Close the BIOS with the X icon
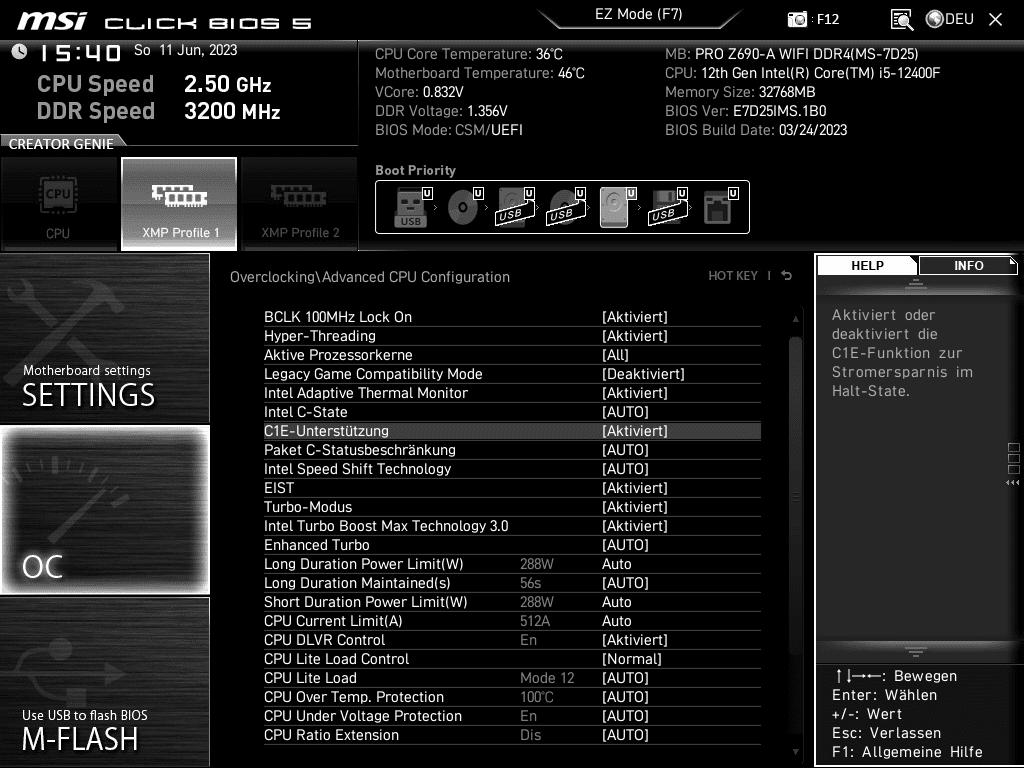This screenshot has width=1024, height=768. 995,20
